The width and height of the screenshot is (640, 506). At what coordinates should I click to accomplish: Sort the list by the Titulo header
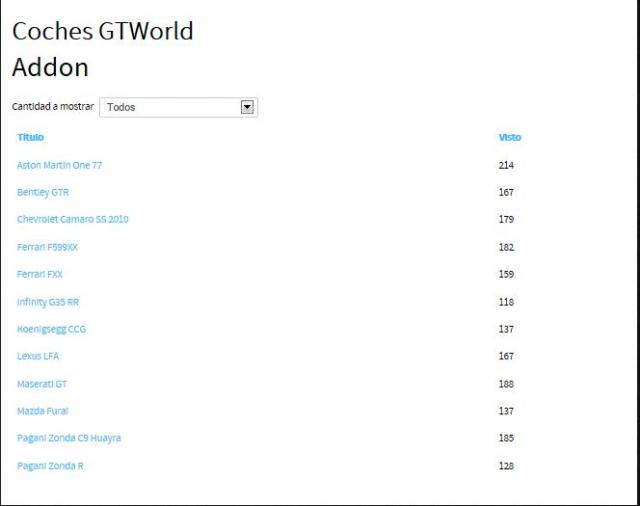pos(31,138)
